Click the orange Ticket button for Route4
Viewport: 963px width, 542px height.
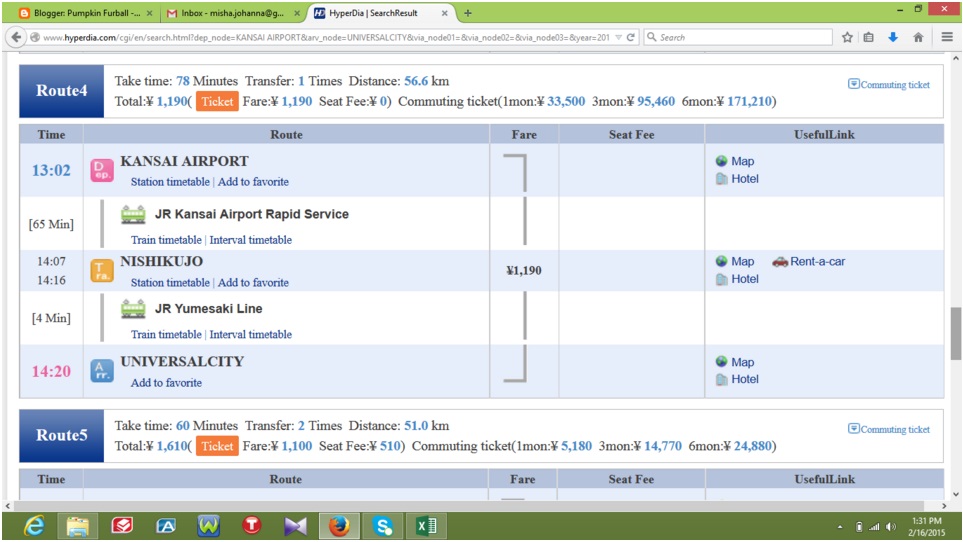tap(217, 102)
